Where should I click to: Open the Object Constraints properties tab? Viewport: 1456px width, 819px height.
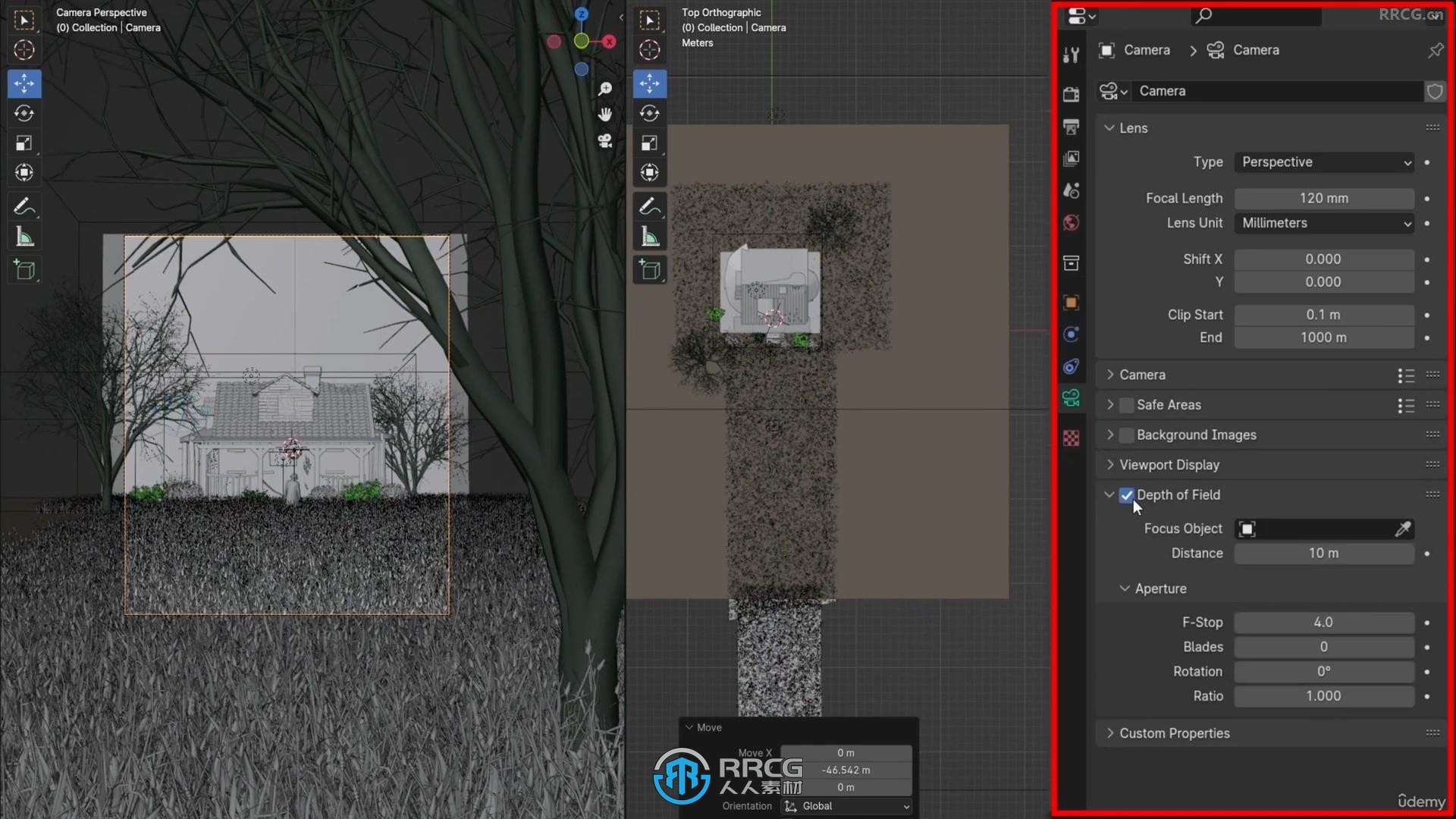(x=1071, y=367)
